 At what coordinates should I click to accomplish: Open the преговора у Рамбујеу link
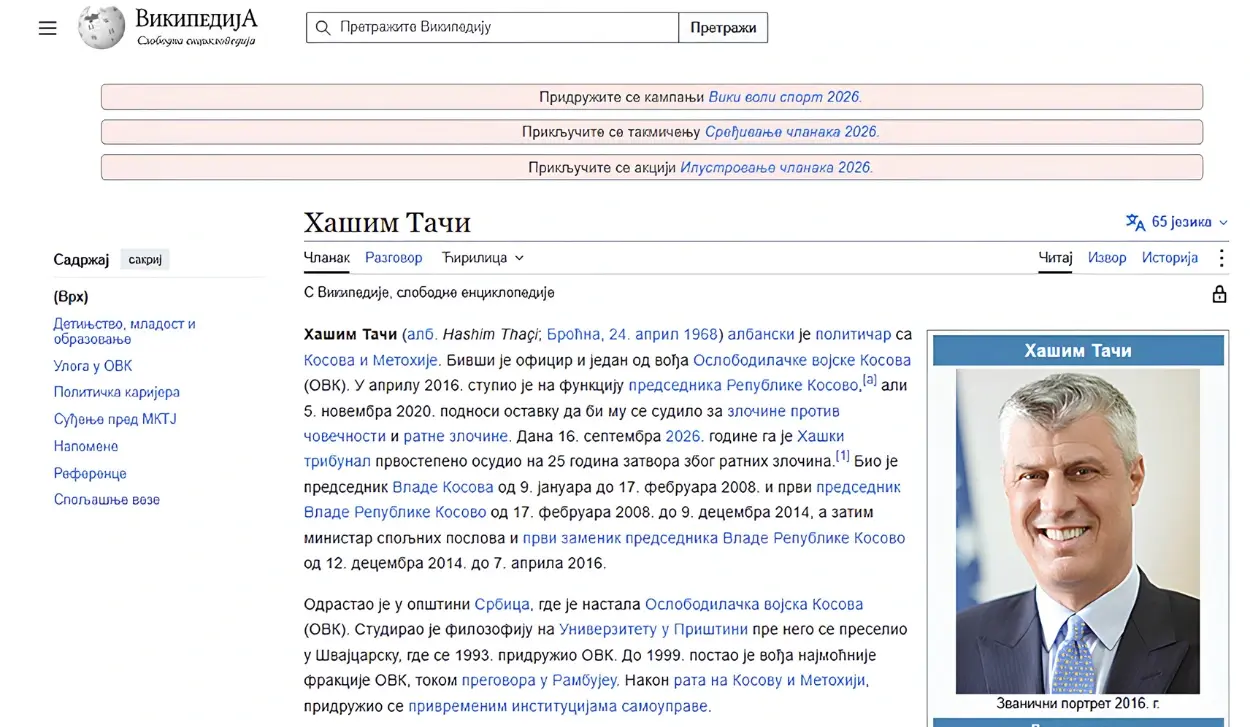pyautogui.click(x=541, y=681)
